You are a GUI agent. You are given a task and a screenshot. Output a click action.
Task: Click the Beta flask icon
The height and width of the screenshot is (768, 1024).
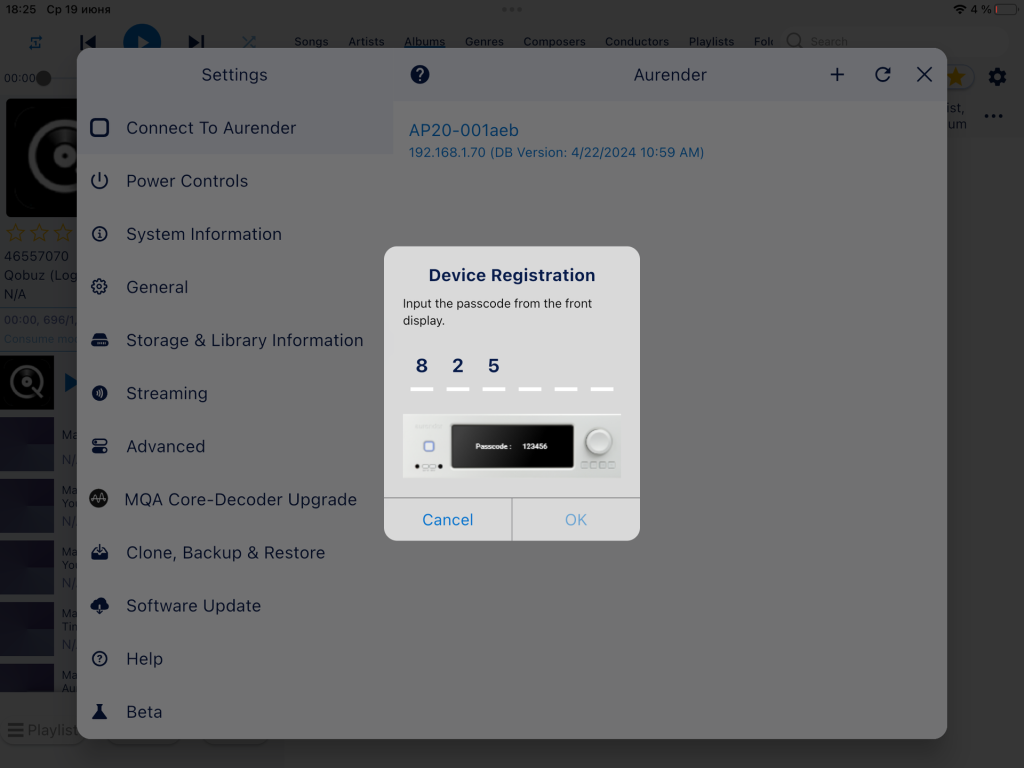tap(99, 711)
